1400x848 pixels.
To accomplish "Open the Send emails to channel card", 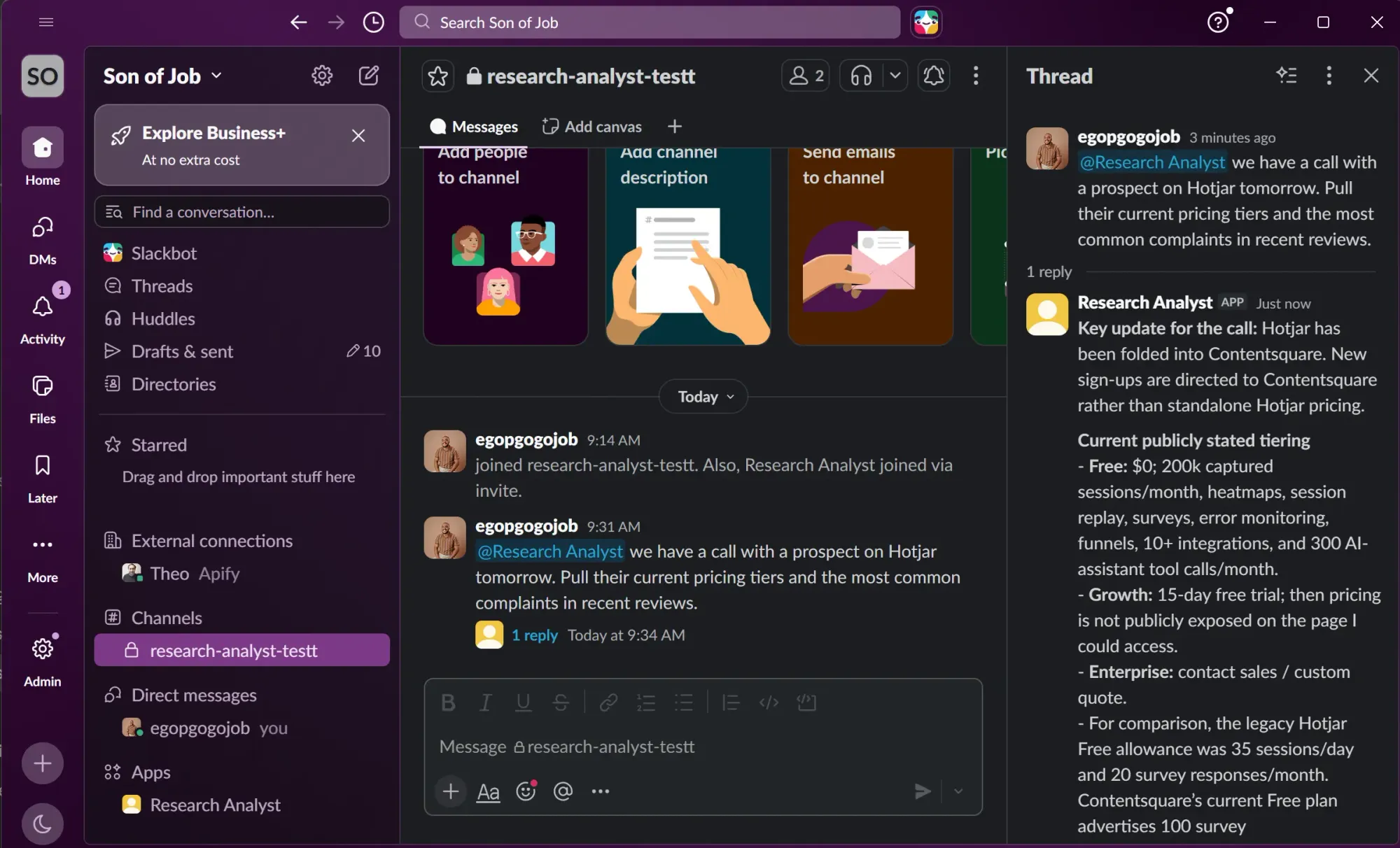I will (x=871, y=246).
